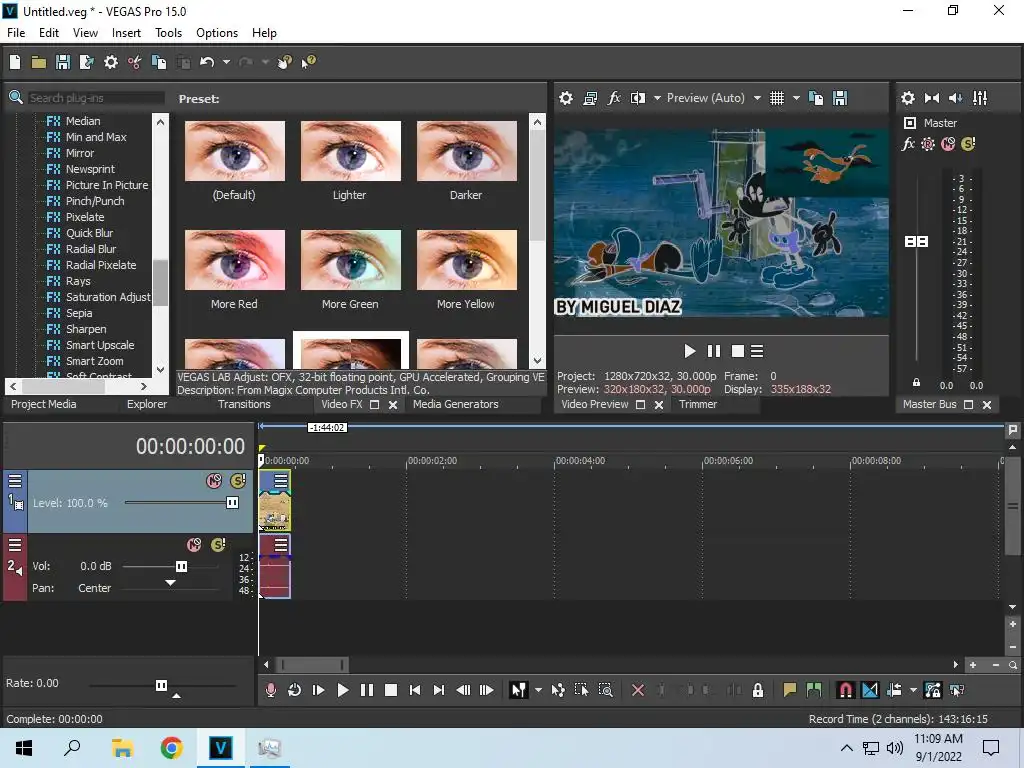1024x768 pixels.
Task: Click video track Level slider handle
Action: coord(232,502)
